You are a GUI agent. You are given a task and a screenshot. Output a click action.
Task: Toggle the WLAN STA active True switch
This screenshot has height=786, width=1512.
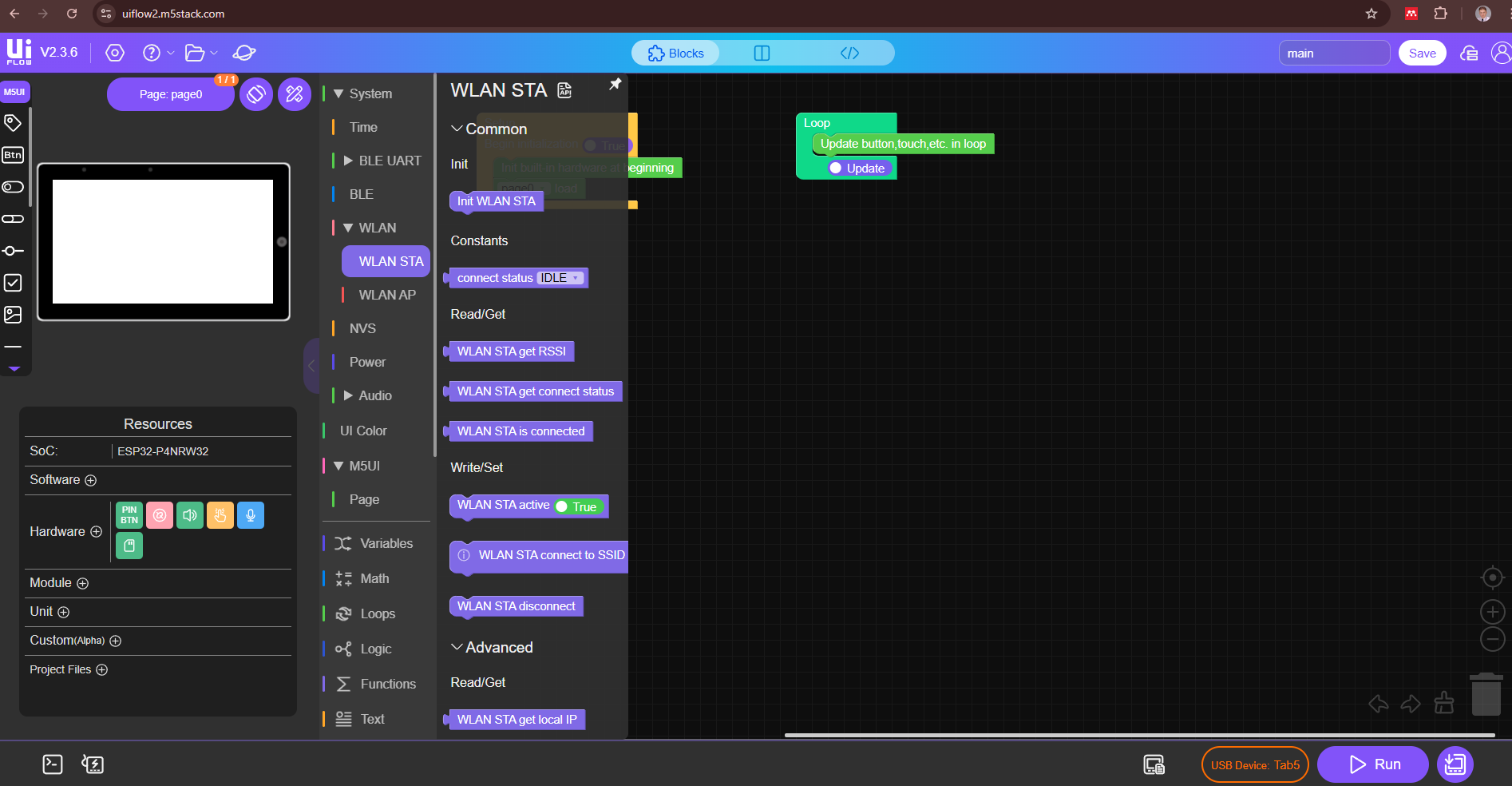coord(578,506)
